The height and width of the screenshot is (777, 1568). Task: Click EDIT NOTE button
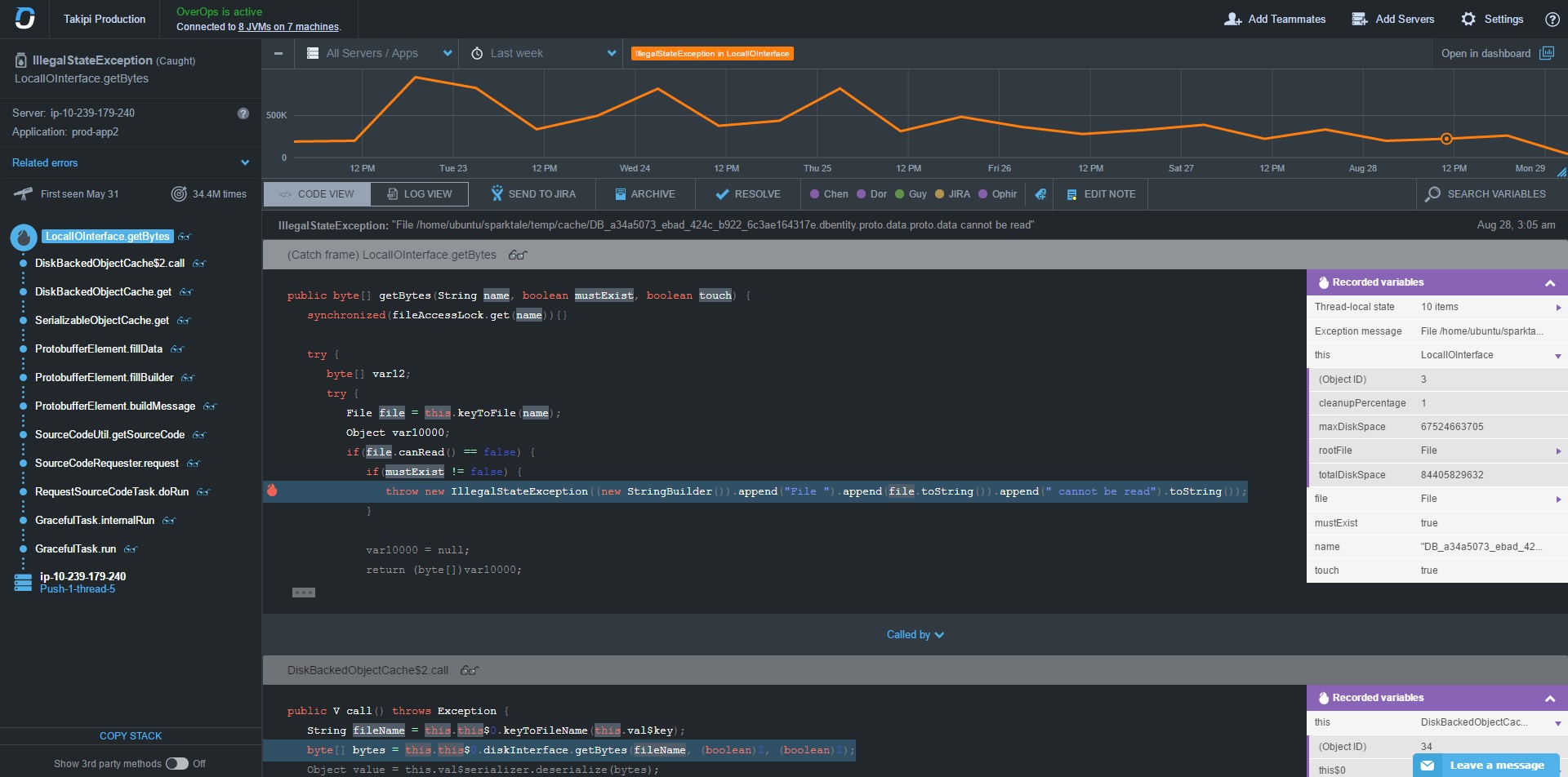click(1101, 194)
